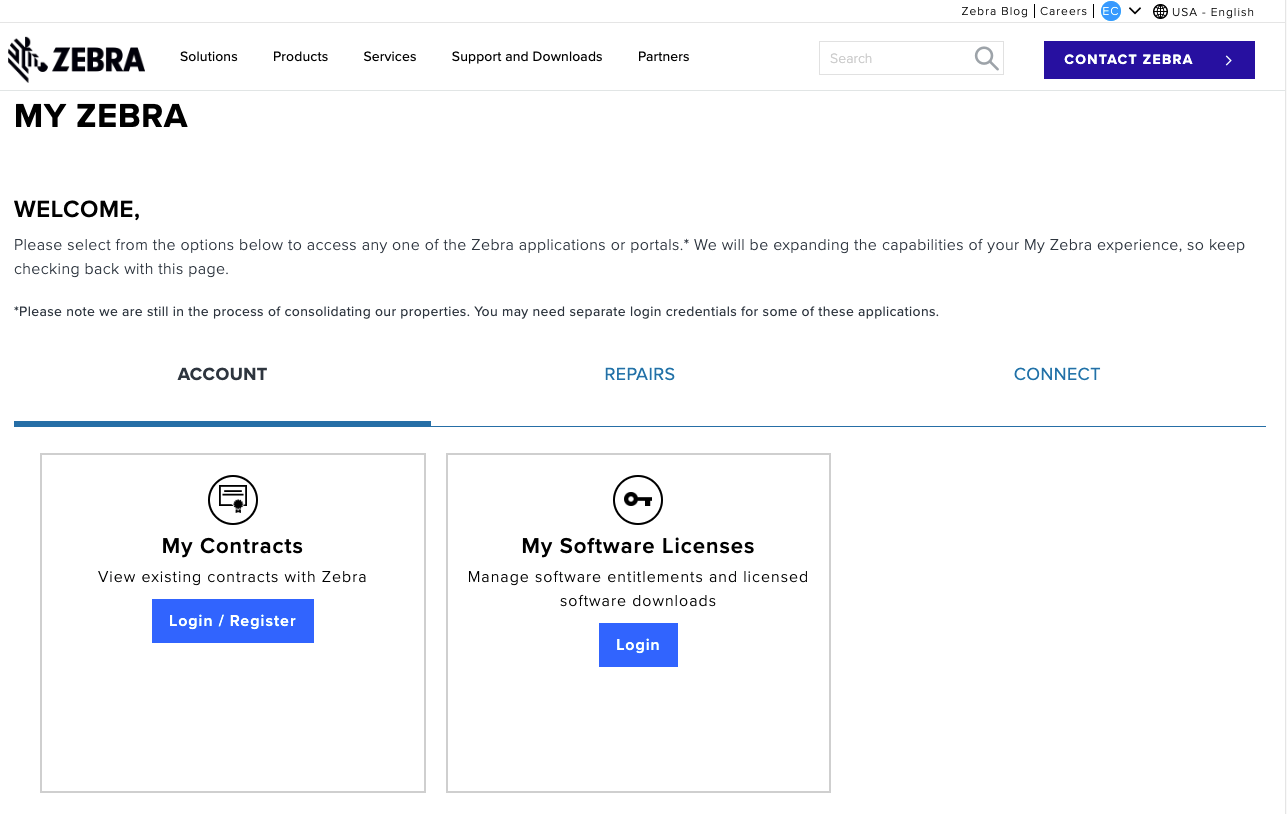Click the My Contracts certificate icon
The image size is (1287, 814).
233,500
